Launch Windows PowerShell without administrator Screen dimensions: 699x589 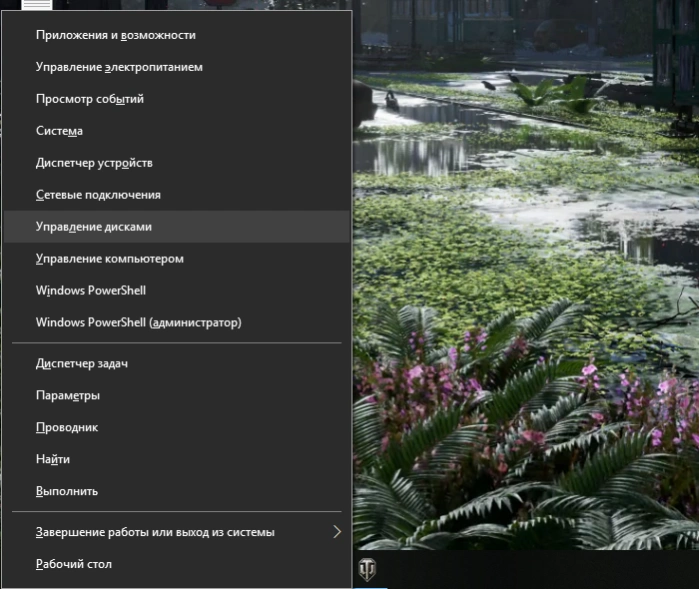tap(177, 291)
